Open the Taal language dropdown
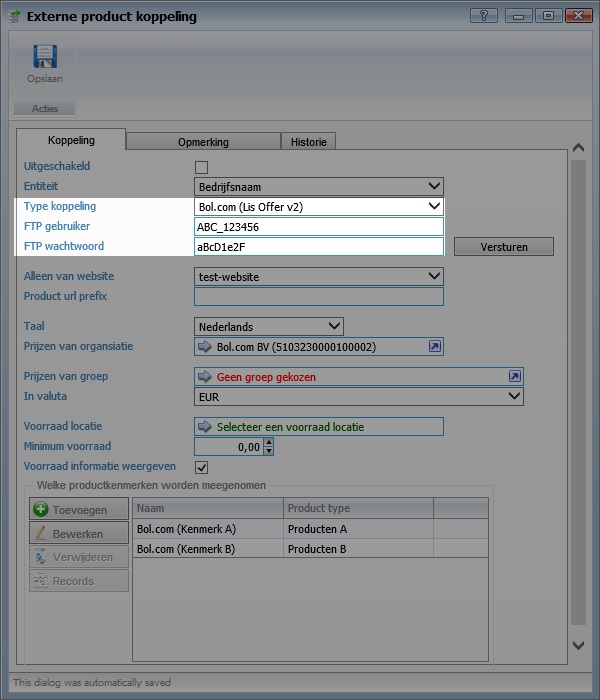The height and width of the screenshot is (700, 600). [x=334, y=326]
